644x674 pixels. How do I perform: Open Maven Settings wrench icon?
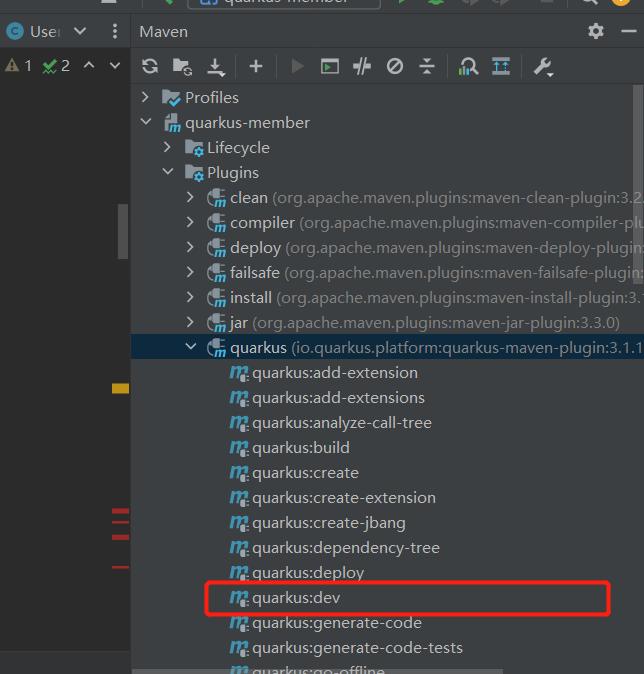(543, 66)
